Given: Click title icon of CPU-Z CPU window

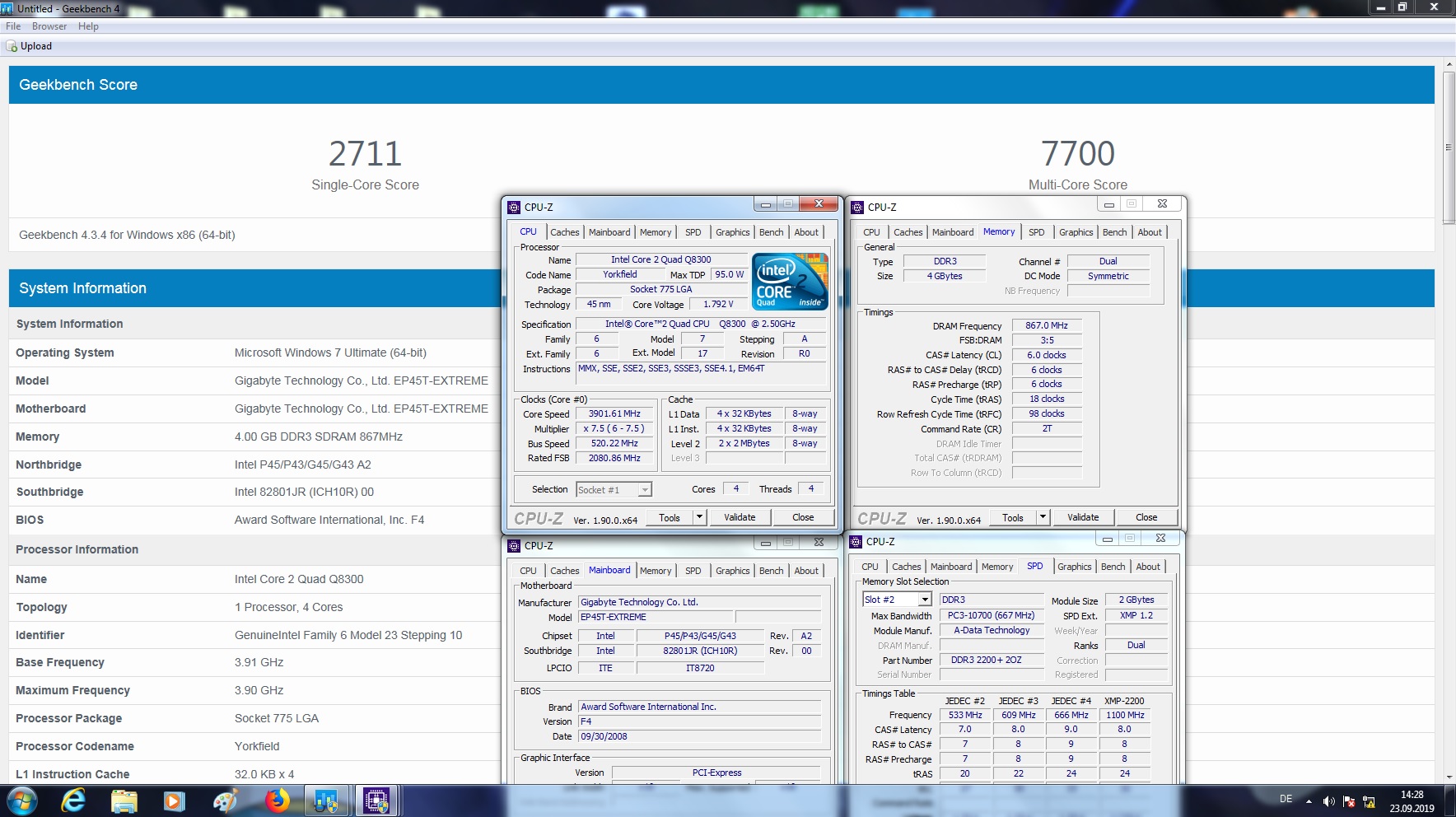Looking at the screenshot, I should click(x=514, y=208).
